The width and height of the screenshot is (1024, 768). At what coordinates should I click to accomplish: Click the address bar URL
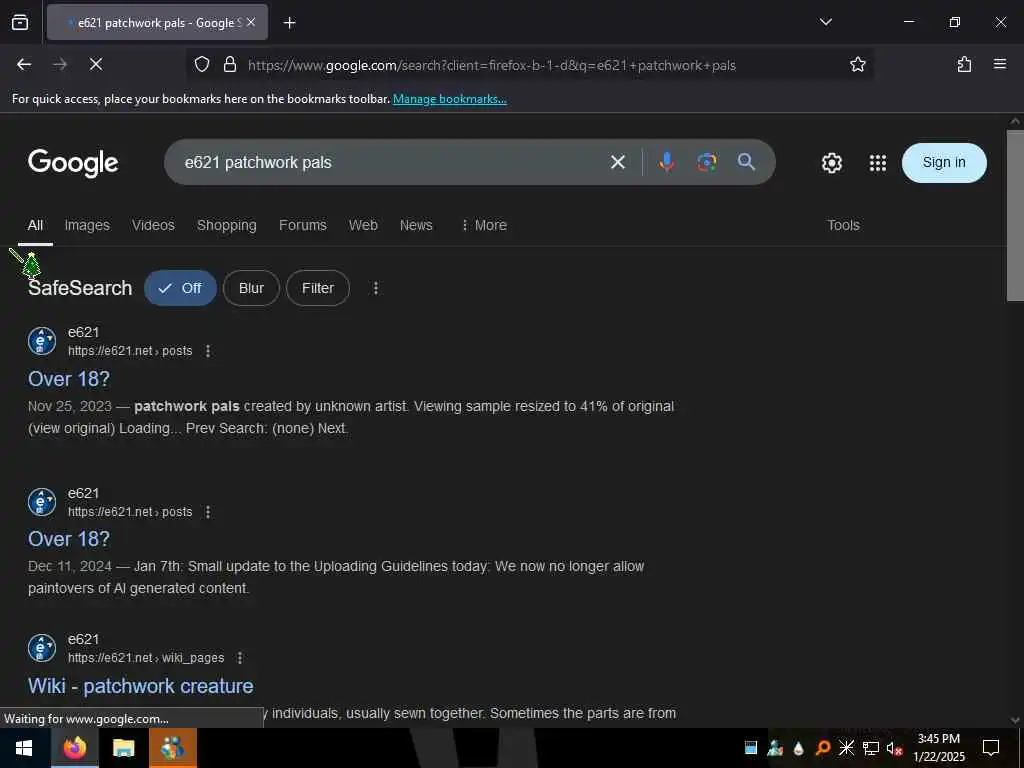click(491, 65)
